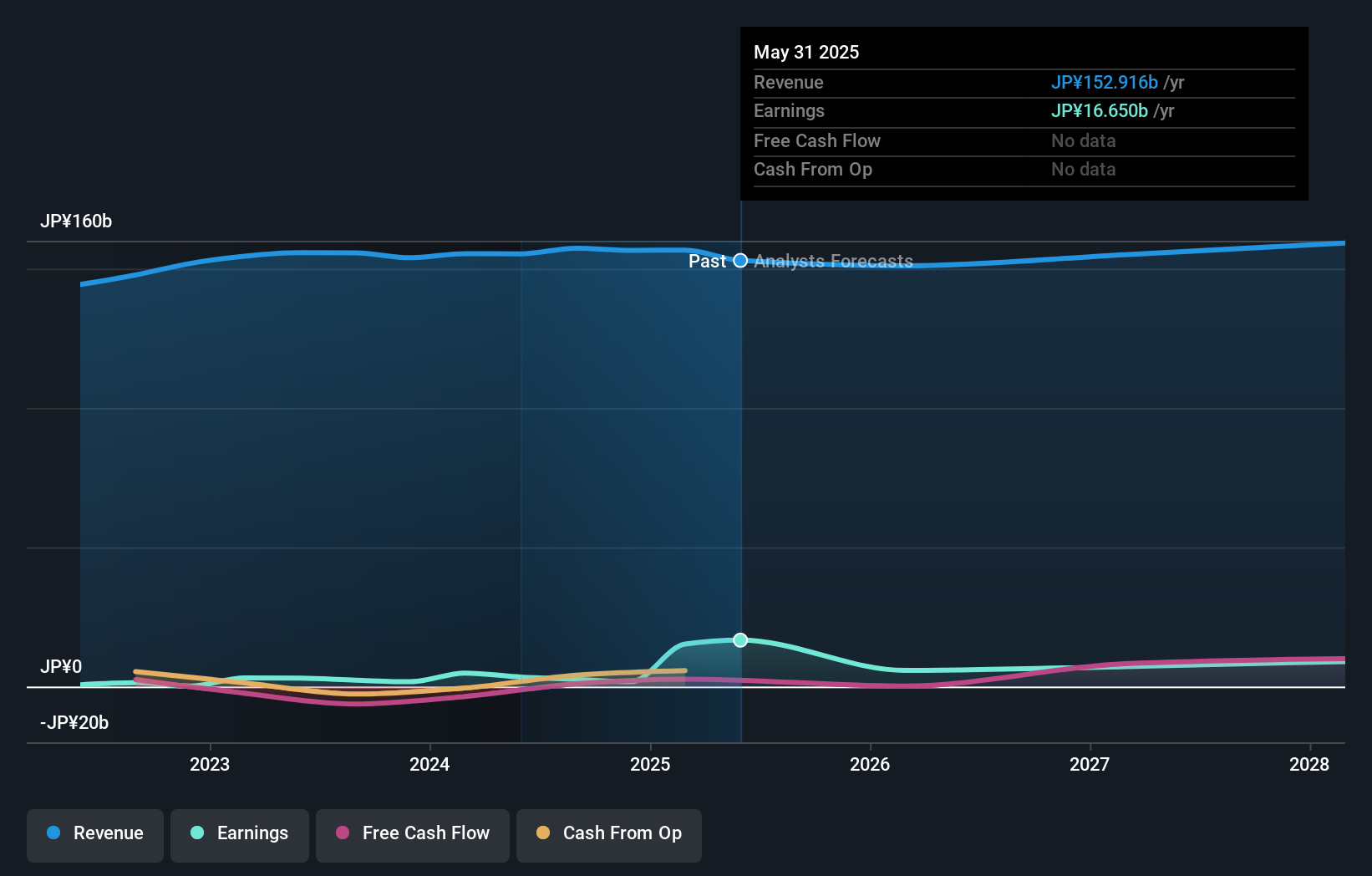
Task: Toggle the Cash From Op legend button
Action: [609, 835]
